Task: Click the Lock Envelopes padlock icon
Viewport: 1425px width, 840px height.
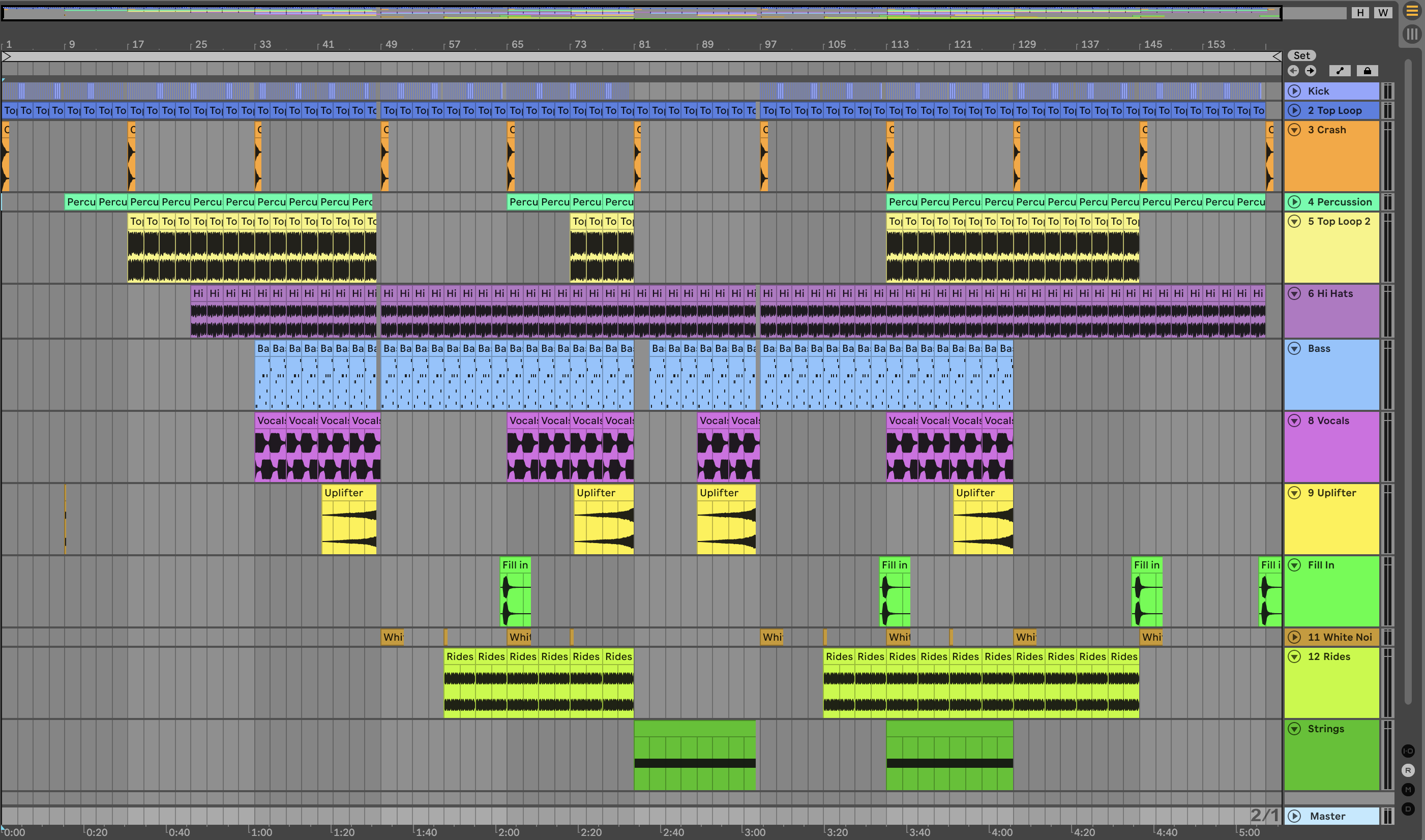Action: coord(1367,71)
